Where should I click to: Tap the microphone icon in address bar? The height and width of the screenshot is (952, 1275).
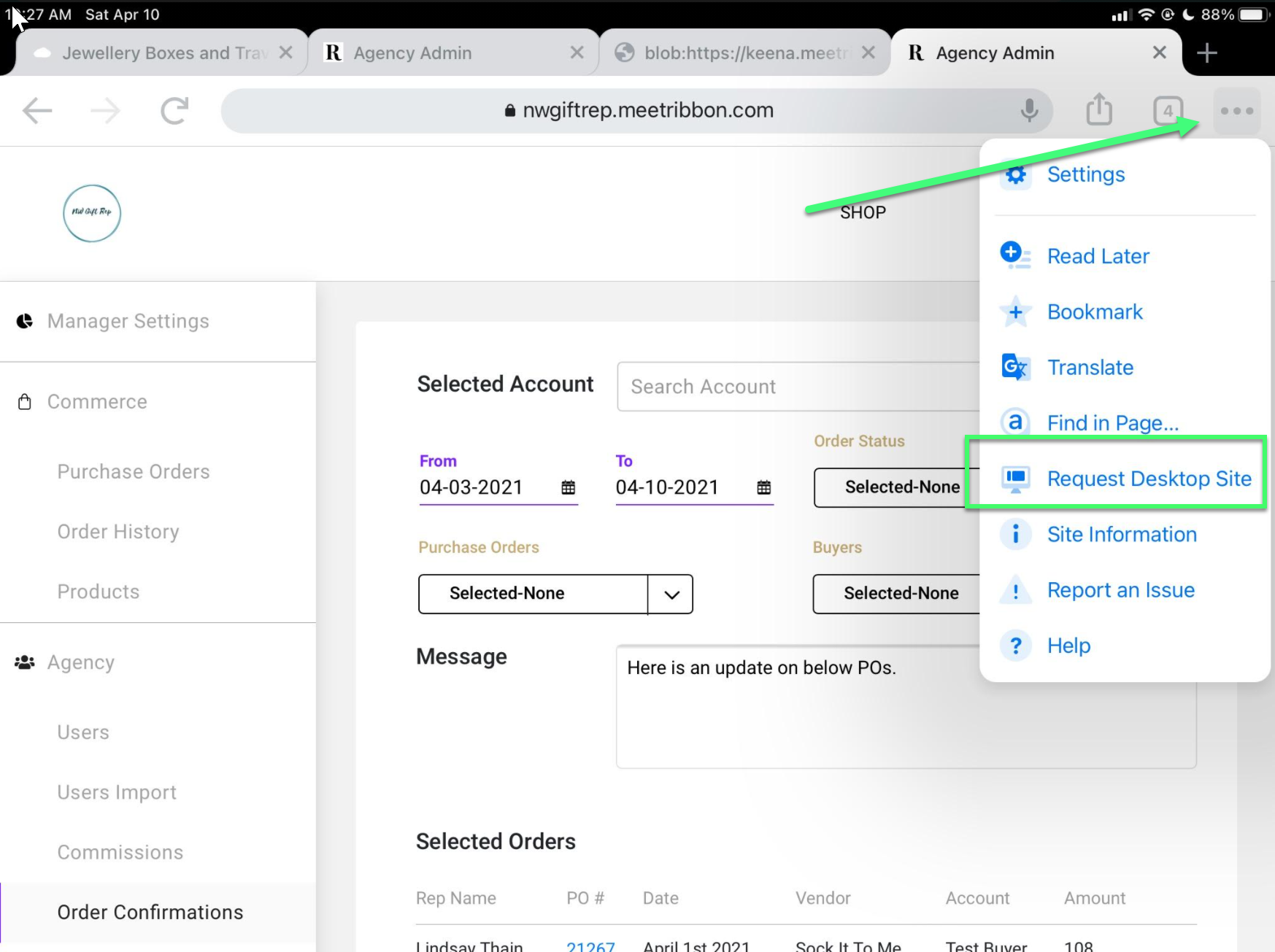click(x=1029, y=110)
